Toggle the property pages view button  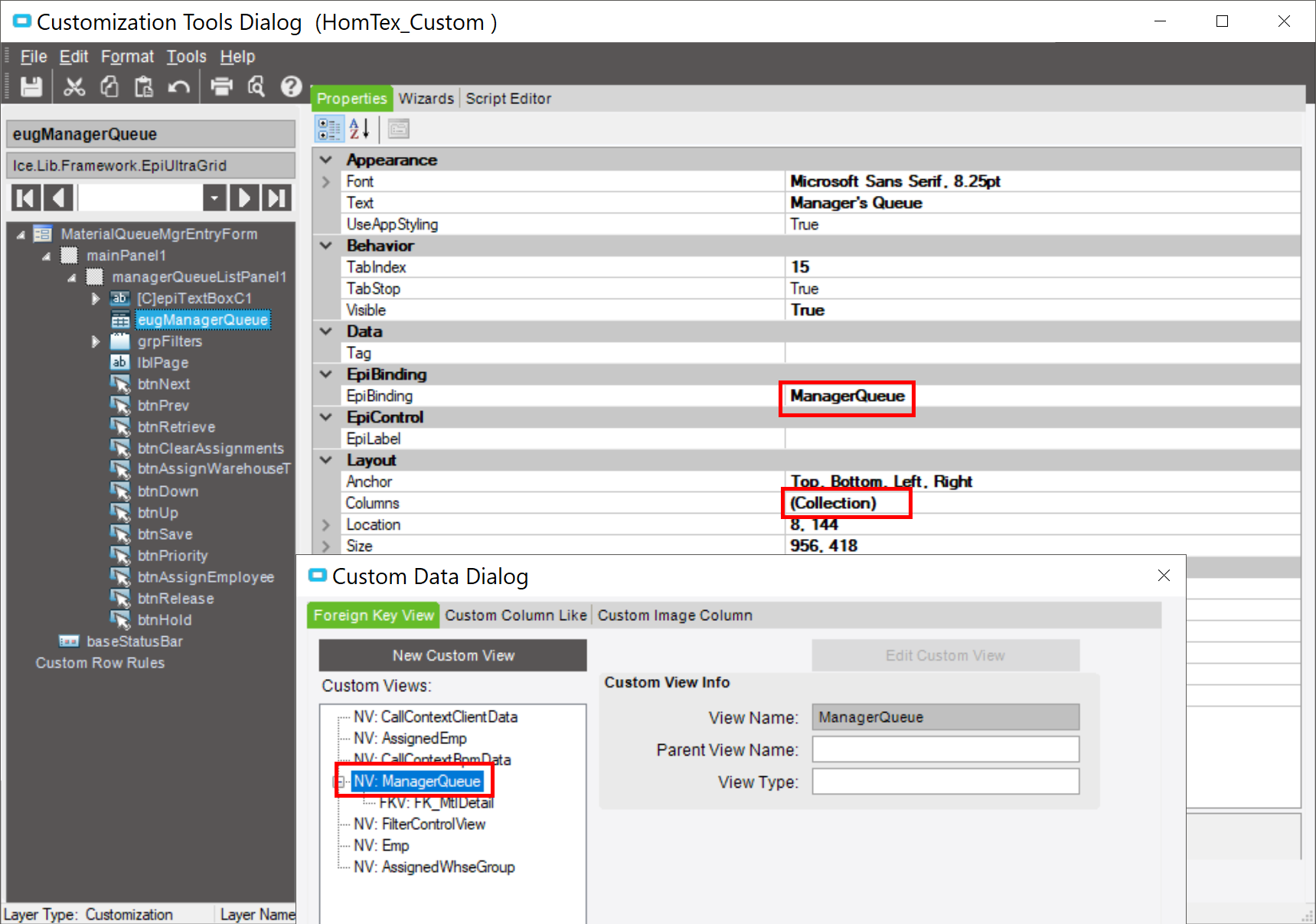click(x=398, y=128)
